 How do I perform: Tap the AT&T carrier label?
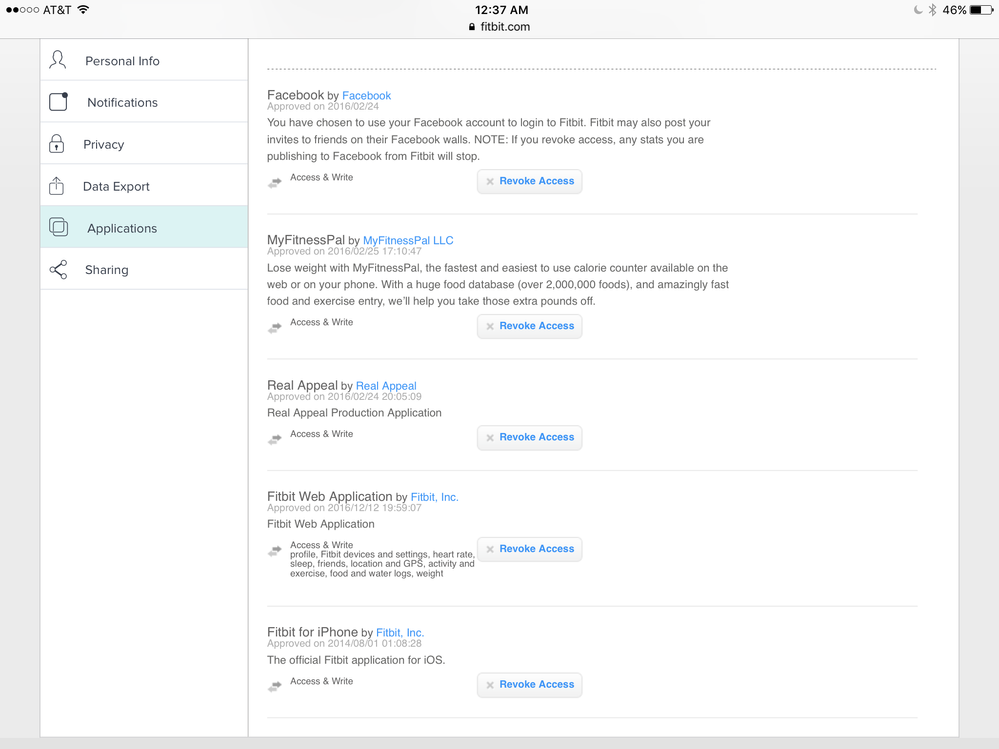click(x=57, y=10)
